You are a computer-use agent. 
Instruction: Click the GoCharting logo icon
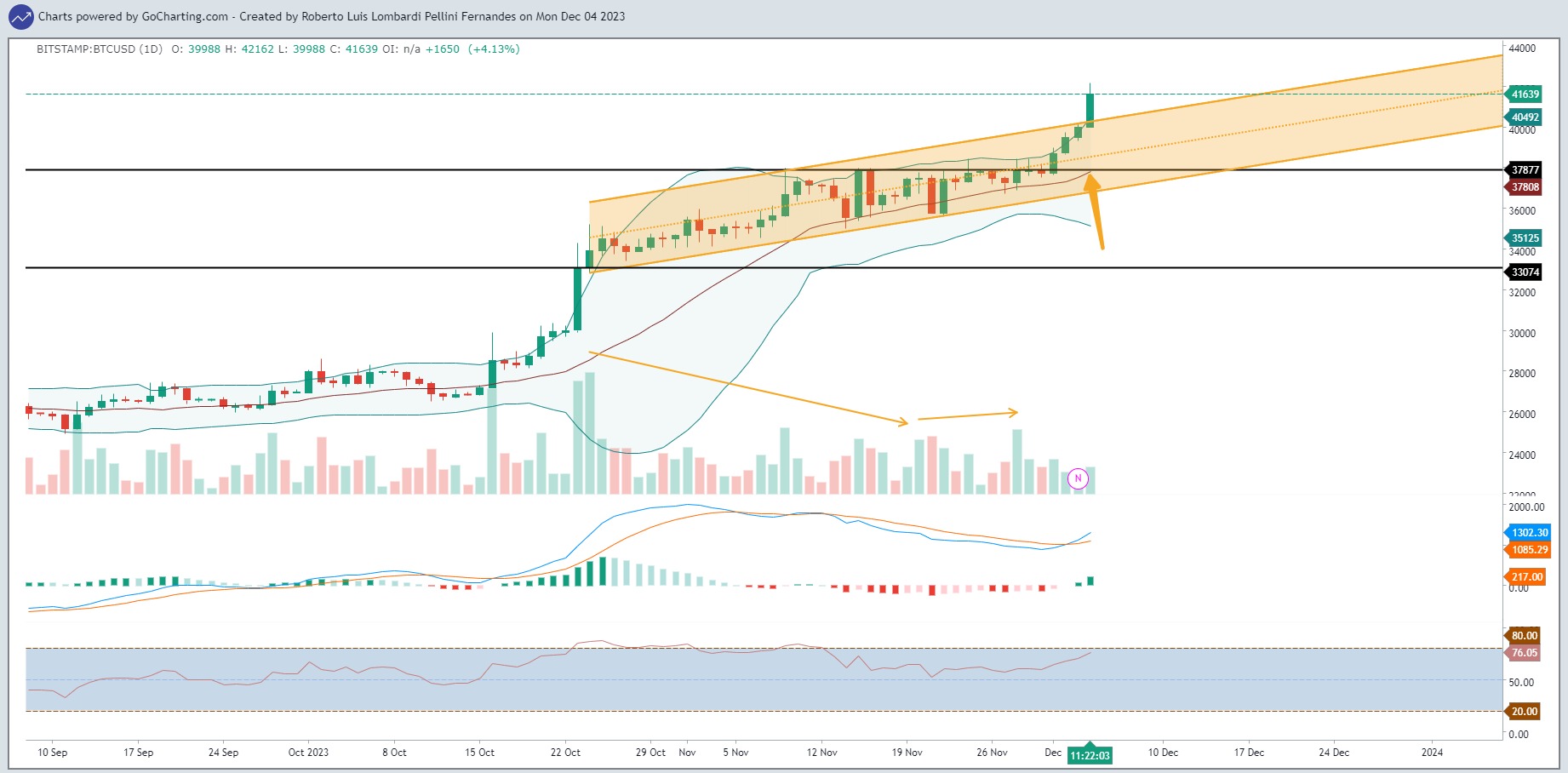(x=20, y=16)
